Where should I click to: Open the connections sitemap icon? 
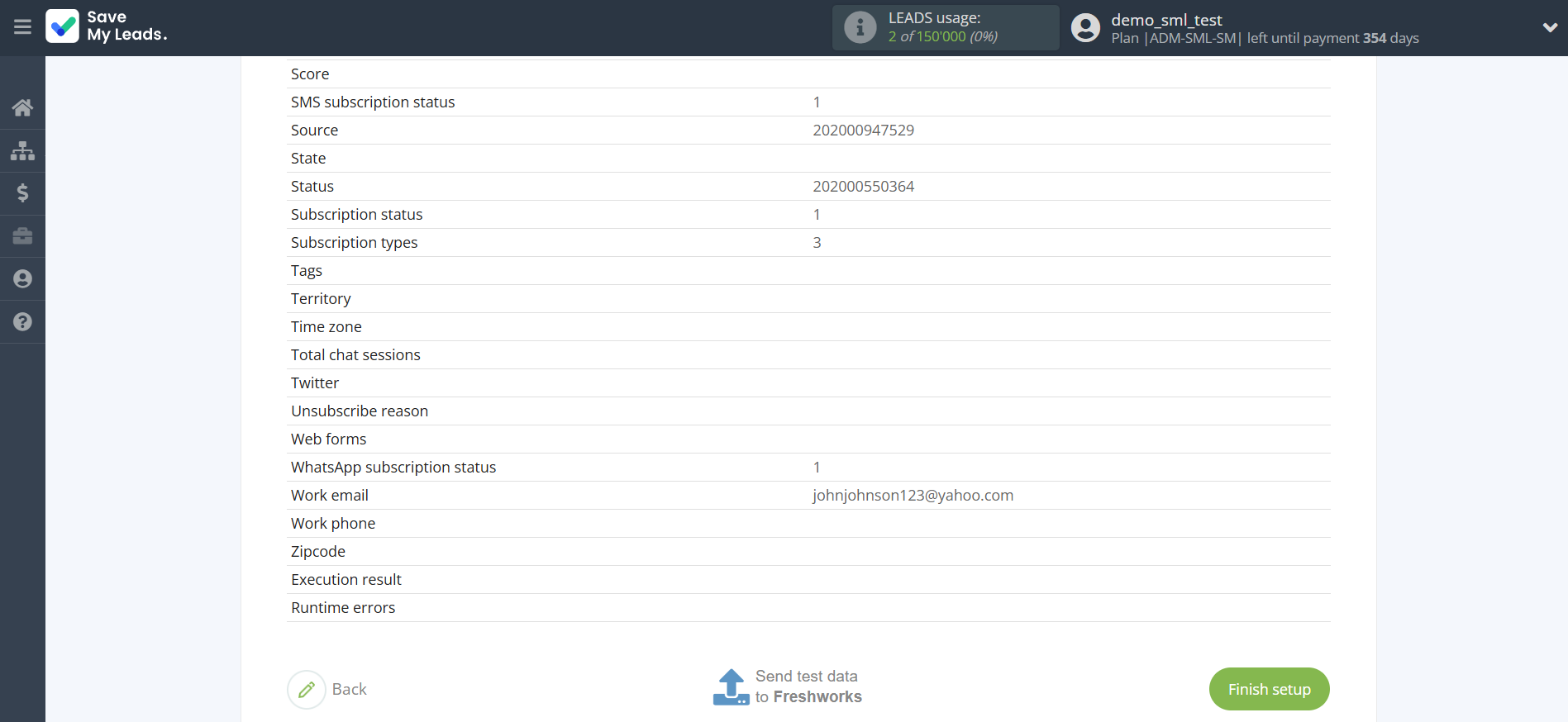coord(22,150)
